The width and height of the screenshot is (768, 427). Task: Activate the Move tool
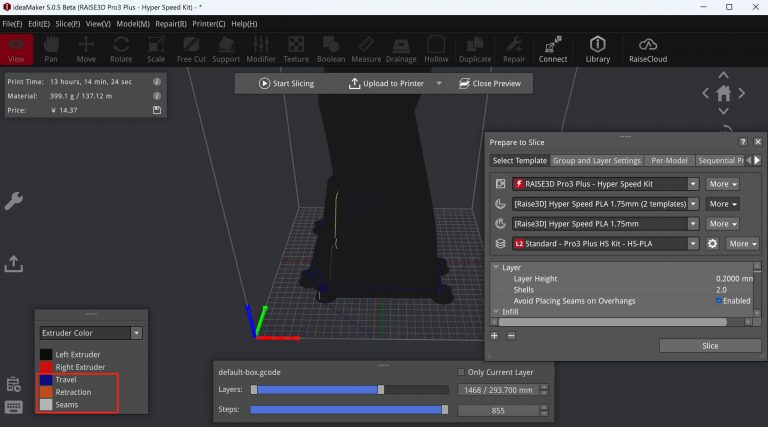click(86, 49)
